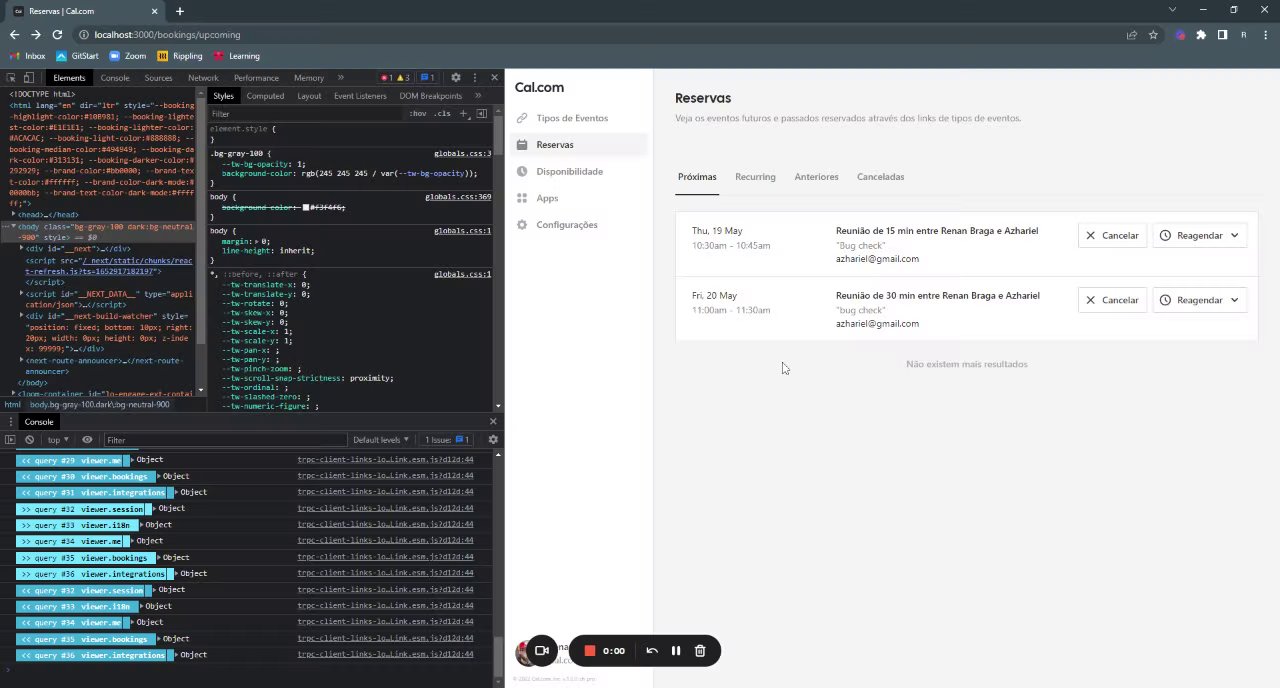Click the new style rule plus icon
Viewport: 1280px width, 688px height.
(462, 113)
